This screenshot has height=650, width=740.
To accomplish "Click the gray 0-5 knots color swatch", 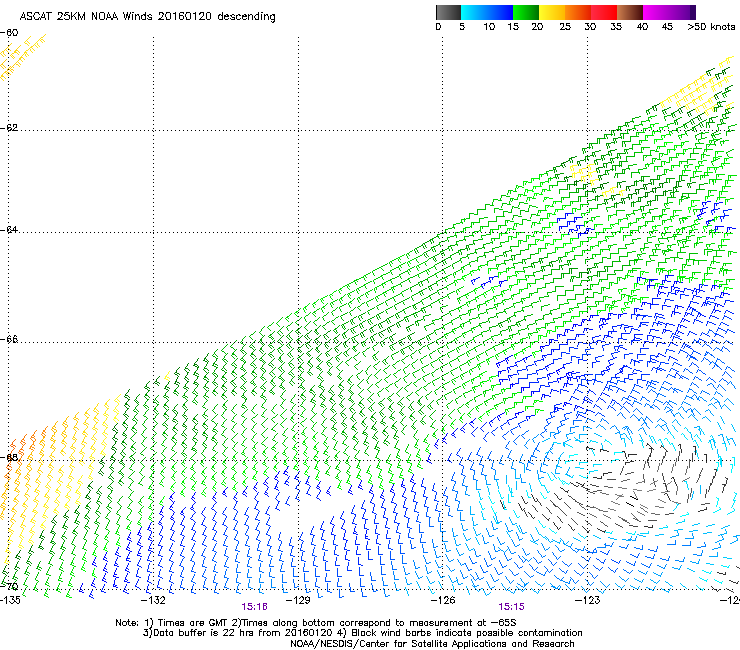I will pos(448,12).
